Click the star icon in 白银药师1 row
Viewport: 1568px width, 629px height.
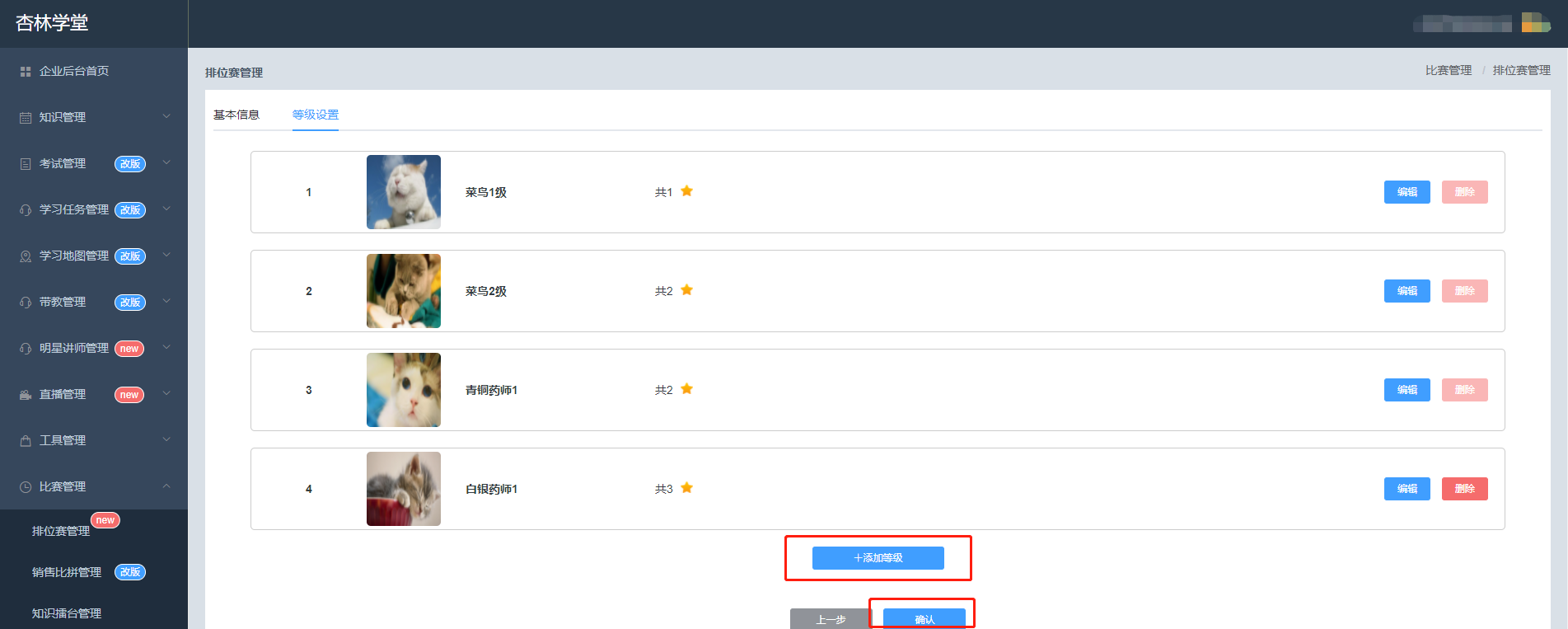(x=686, y=488)
